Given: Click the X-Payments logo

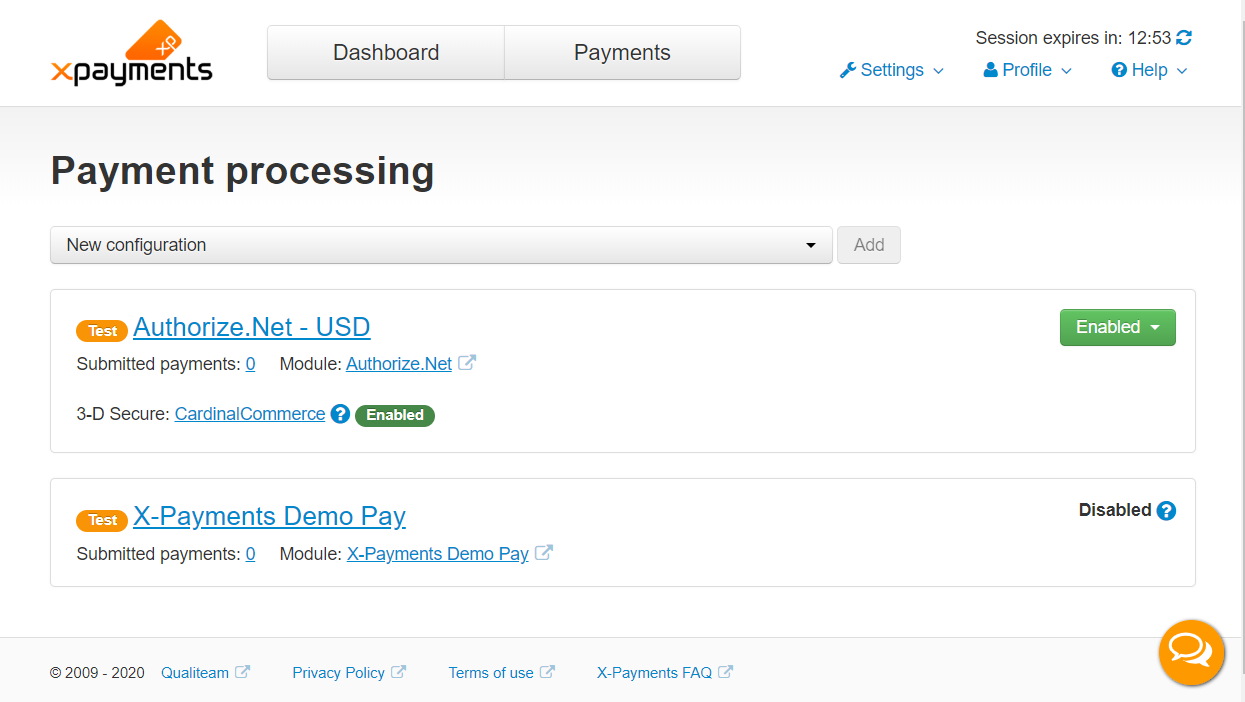Looking at the screenshot, I should coord(131,53).
